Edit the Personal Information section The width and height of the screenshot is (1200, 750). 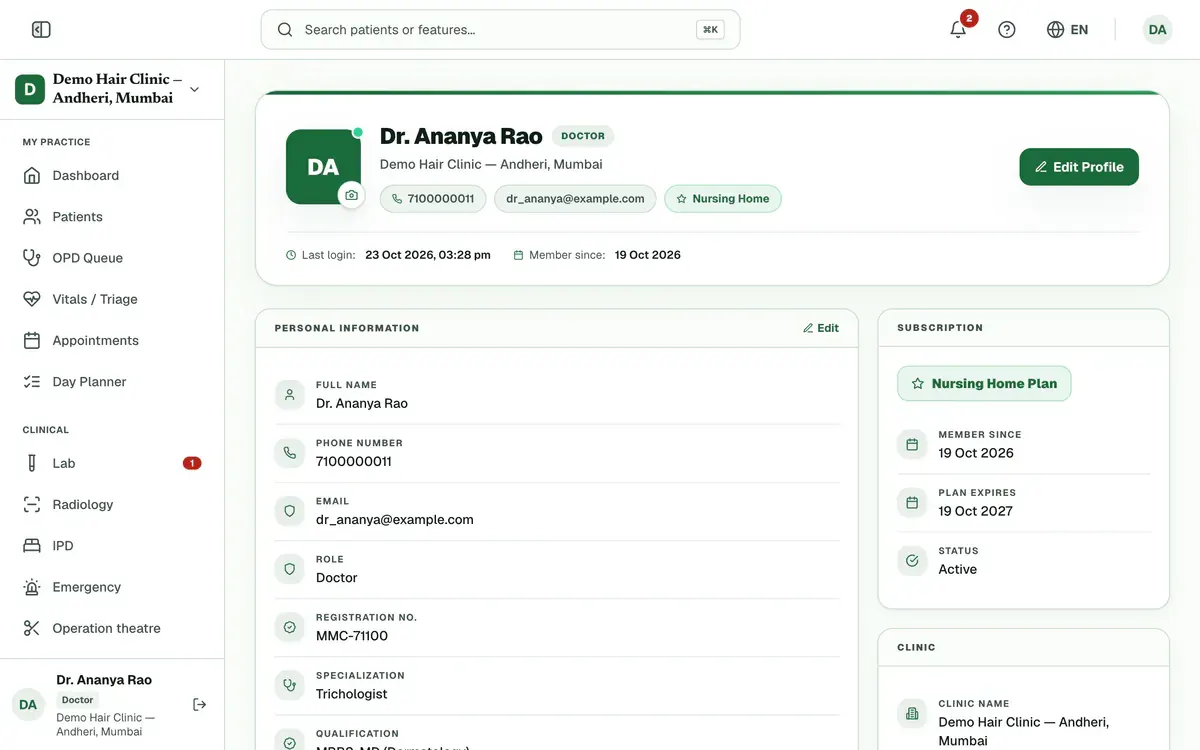pyautogui.click(x=821, y=328)
